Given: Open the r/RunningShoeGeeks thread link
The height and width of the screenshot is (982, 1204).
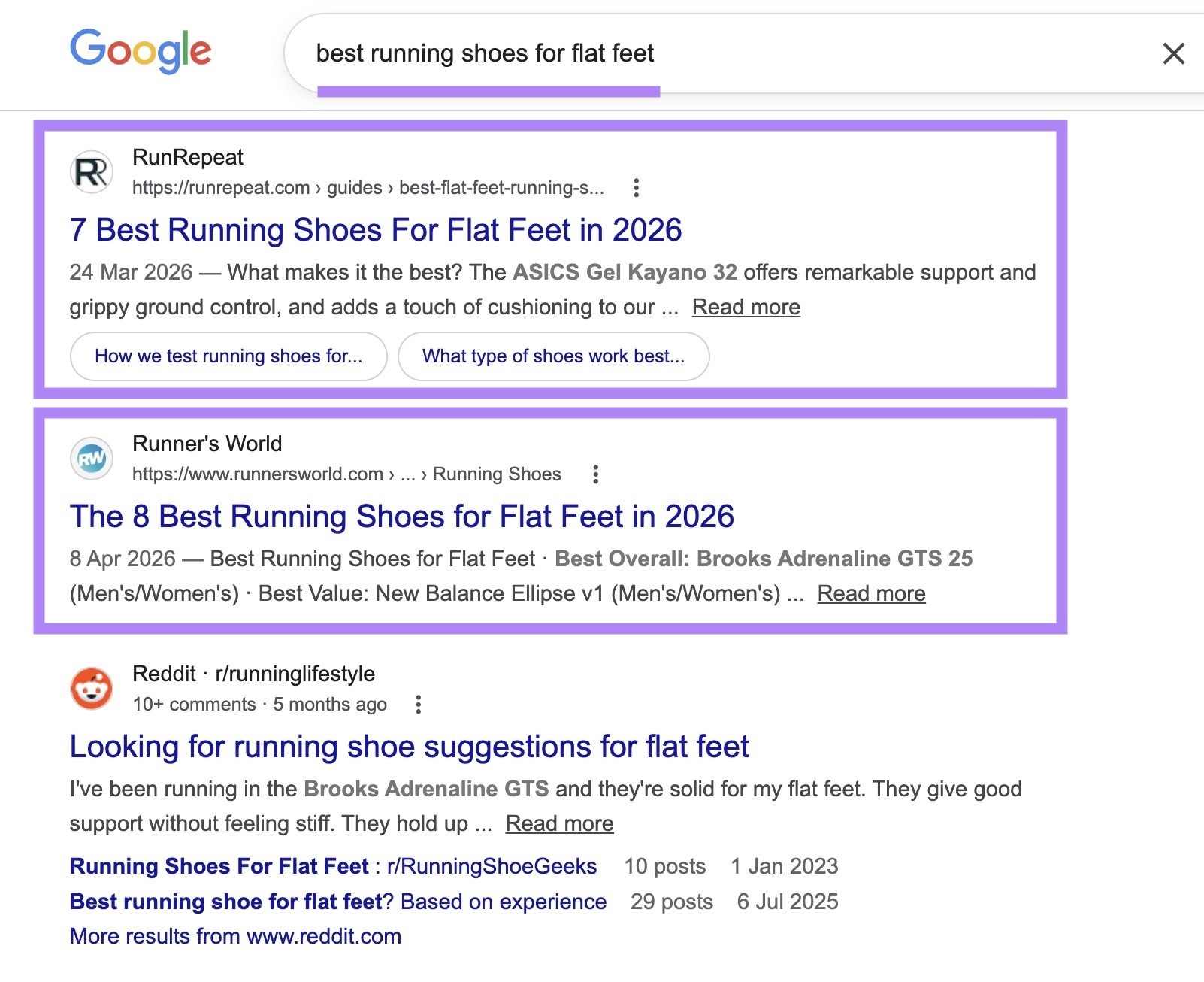Looking at the screenshot, I should (x=332, y=865).
